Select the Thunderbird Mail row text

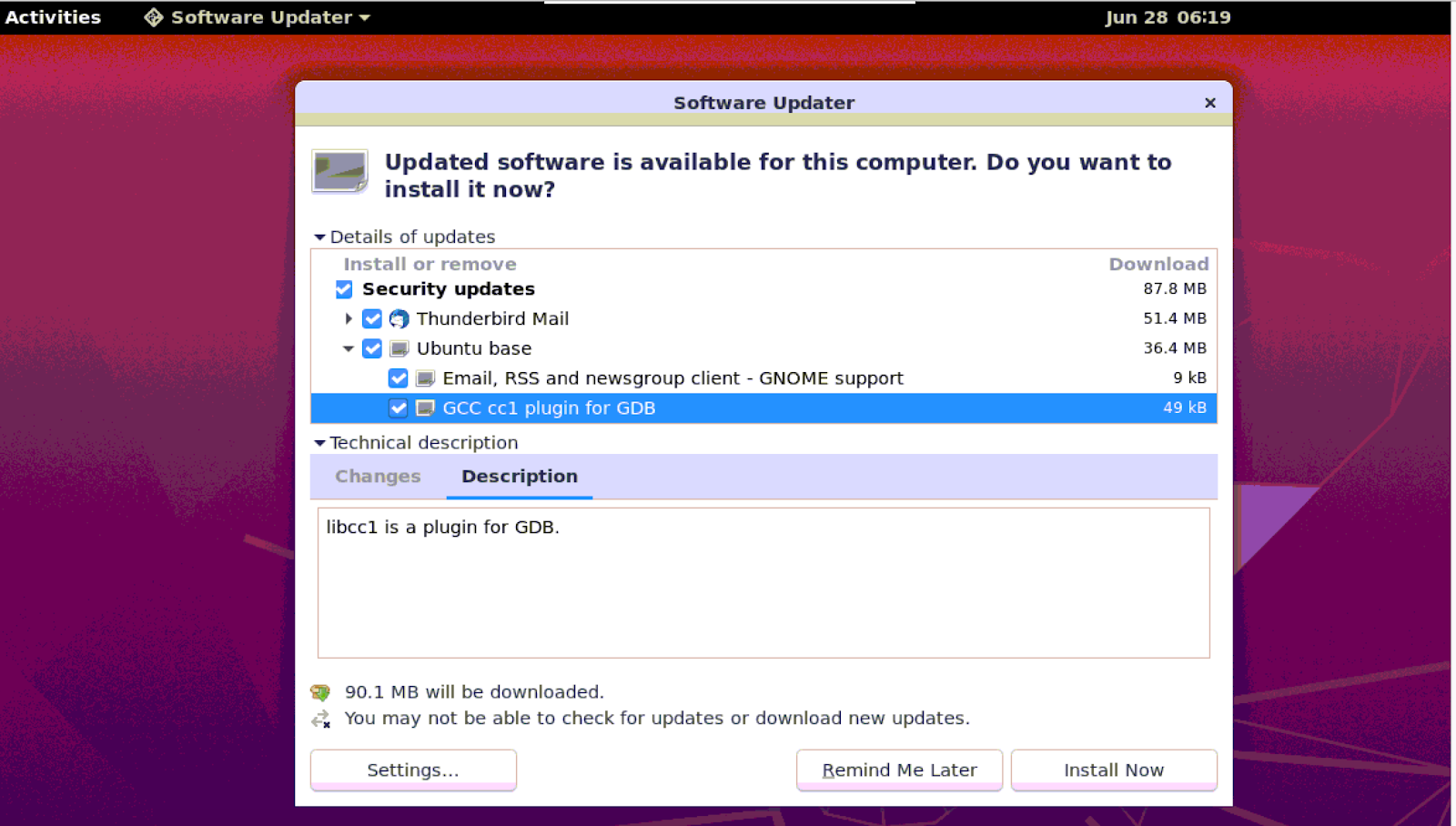tap(492, 319)
